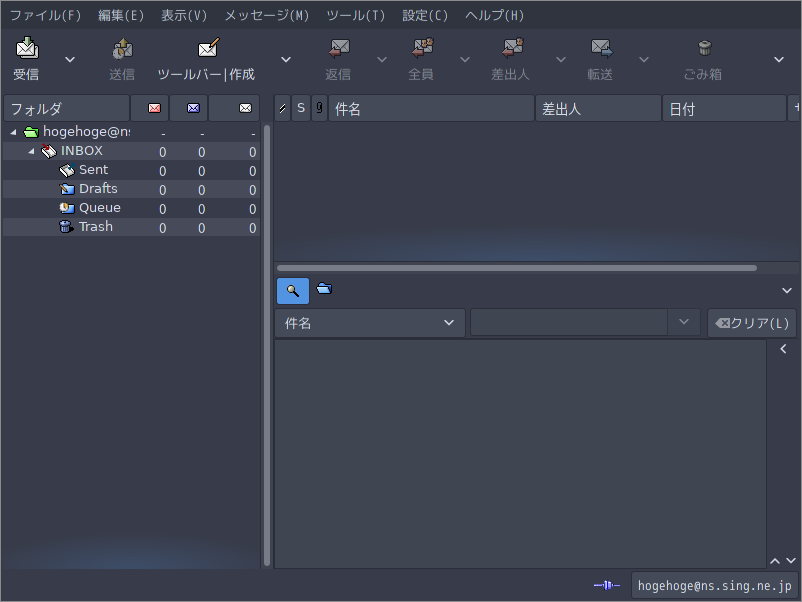Click the 送信 send toolbar icon
This screenshot has width=802, height=602.
(122, 48)
